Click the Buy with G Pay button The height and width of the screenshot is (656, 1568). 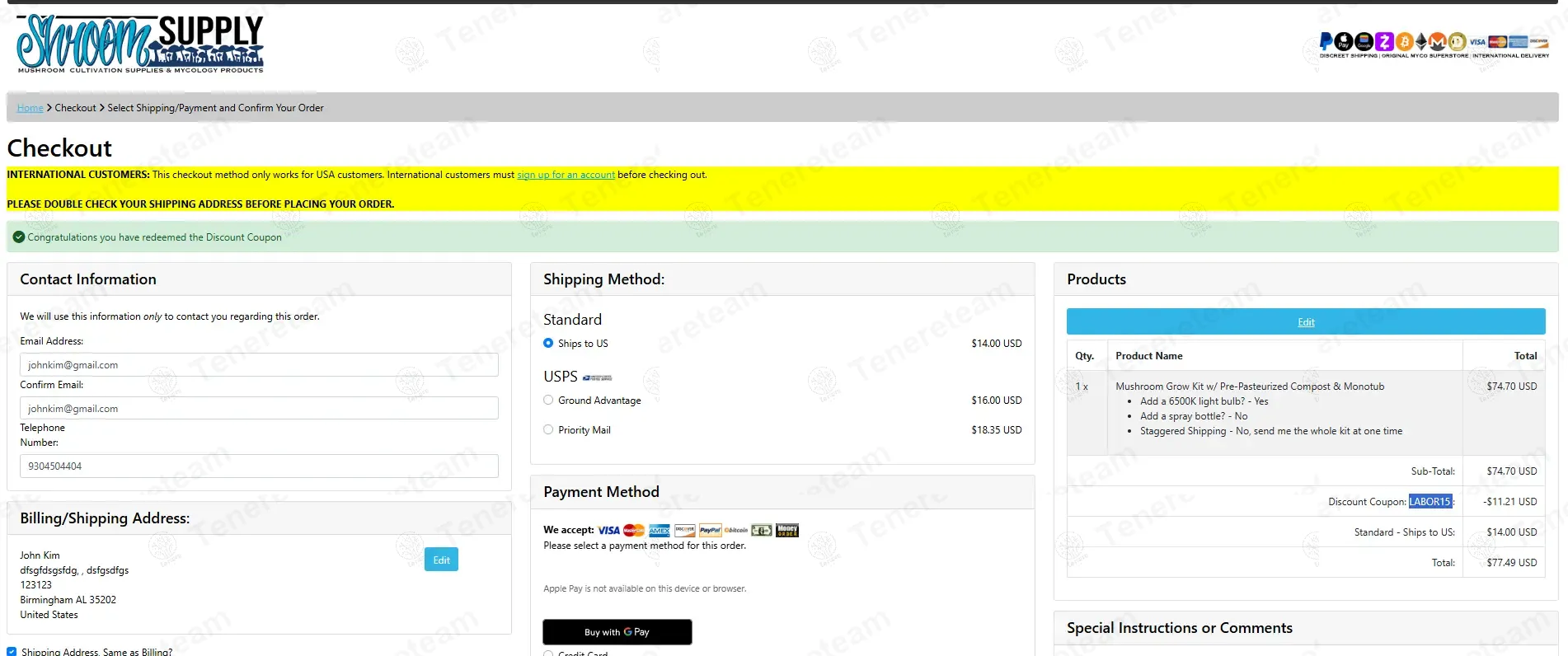617,632
